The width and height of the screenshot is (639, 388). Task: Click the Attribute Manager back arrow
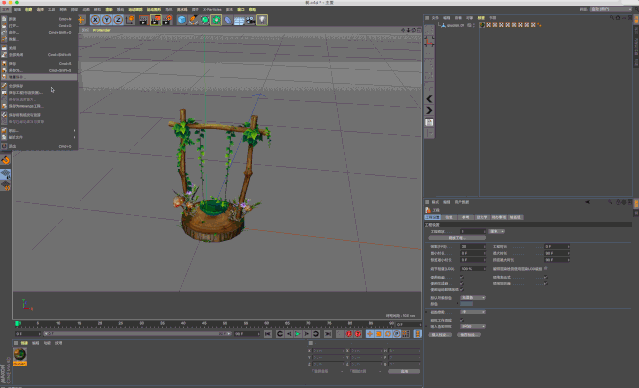[588, 202]
